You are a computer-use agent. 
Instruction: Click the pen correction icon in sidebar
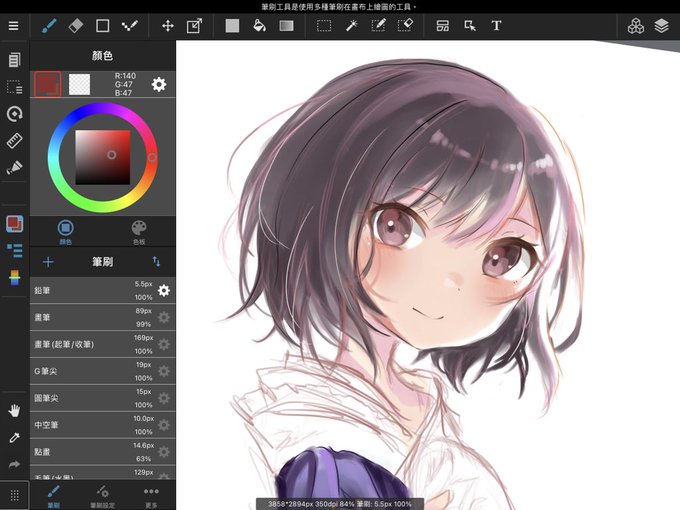coord(14,167)
